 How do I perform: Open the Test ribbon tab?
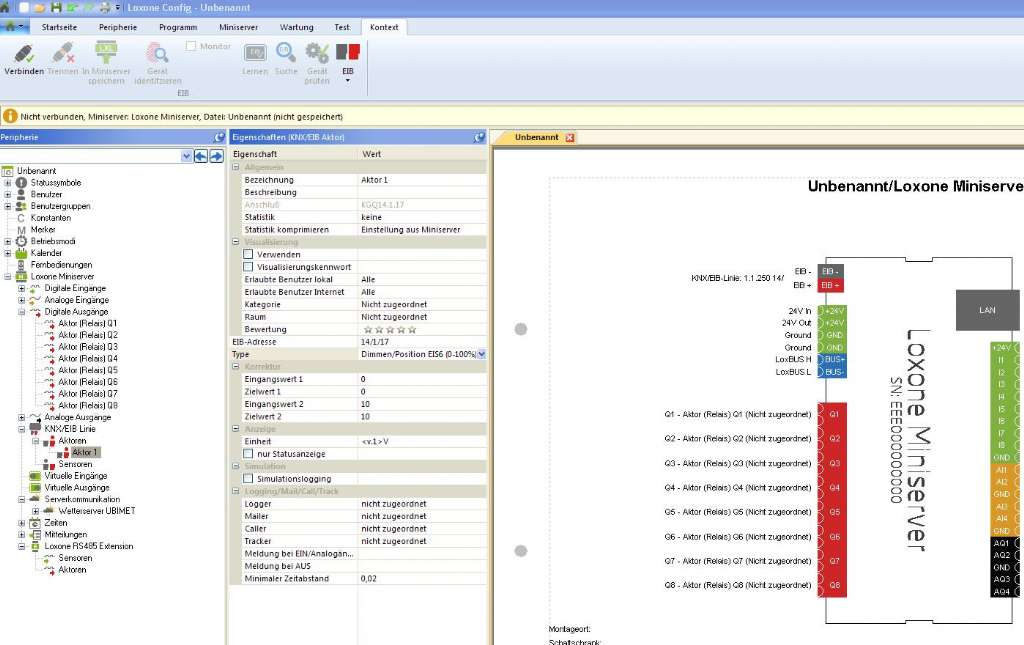click(342, 27)
